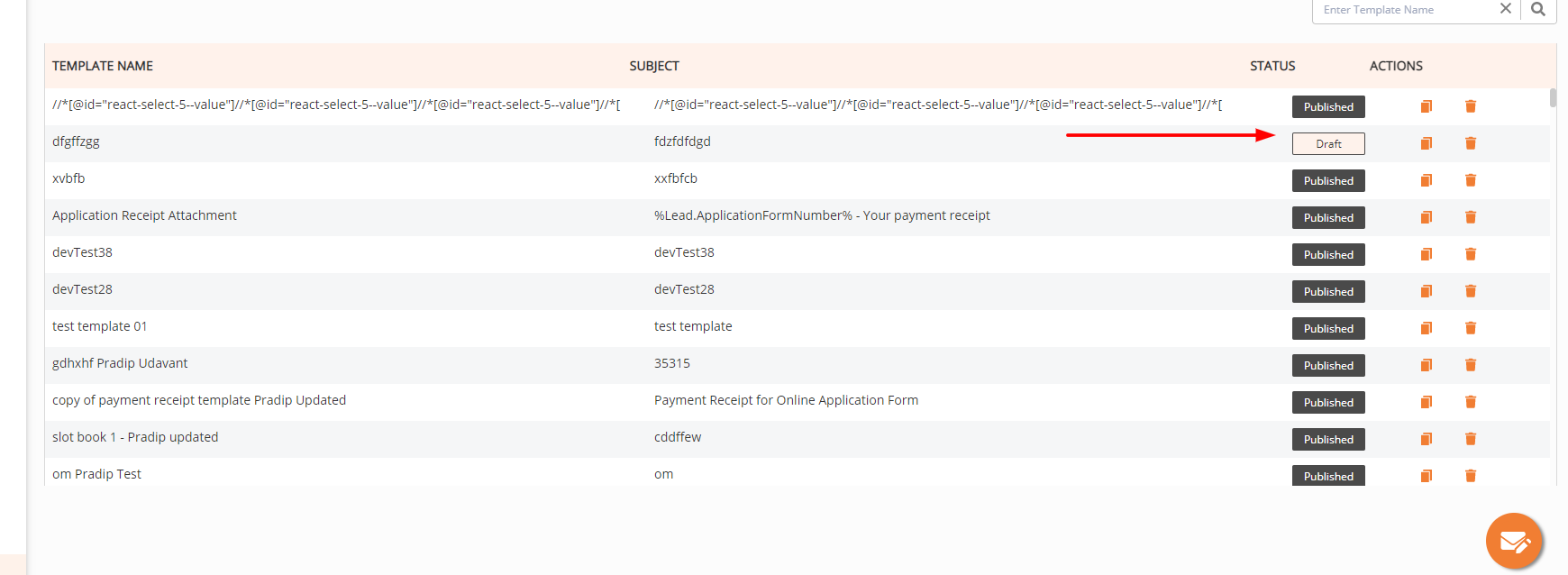Open Application Receipt Attachment template name
Screen dimensions: 1568x575
tap(144, 215)
